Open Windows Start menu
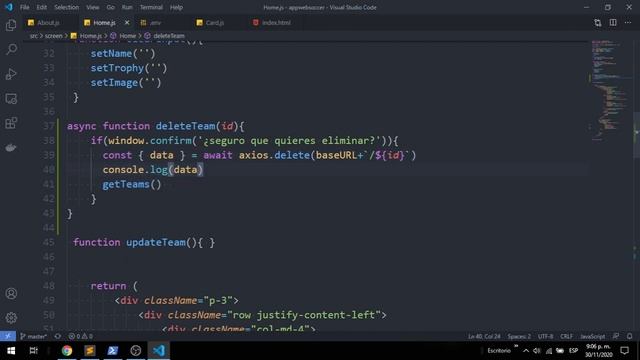Screen dimensions: 640x360 [11, 351]
